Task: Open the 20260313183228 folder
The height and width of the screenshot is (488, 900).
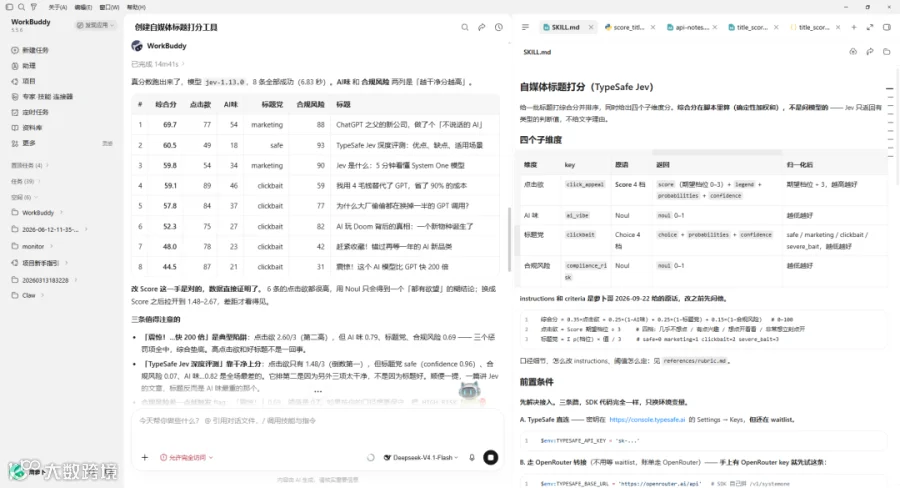Action: [45, 280]
